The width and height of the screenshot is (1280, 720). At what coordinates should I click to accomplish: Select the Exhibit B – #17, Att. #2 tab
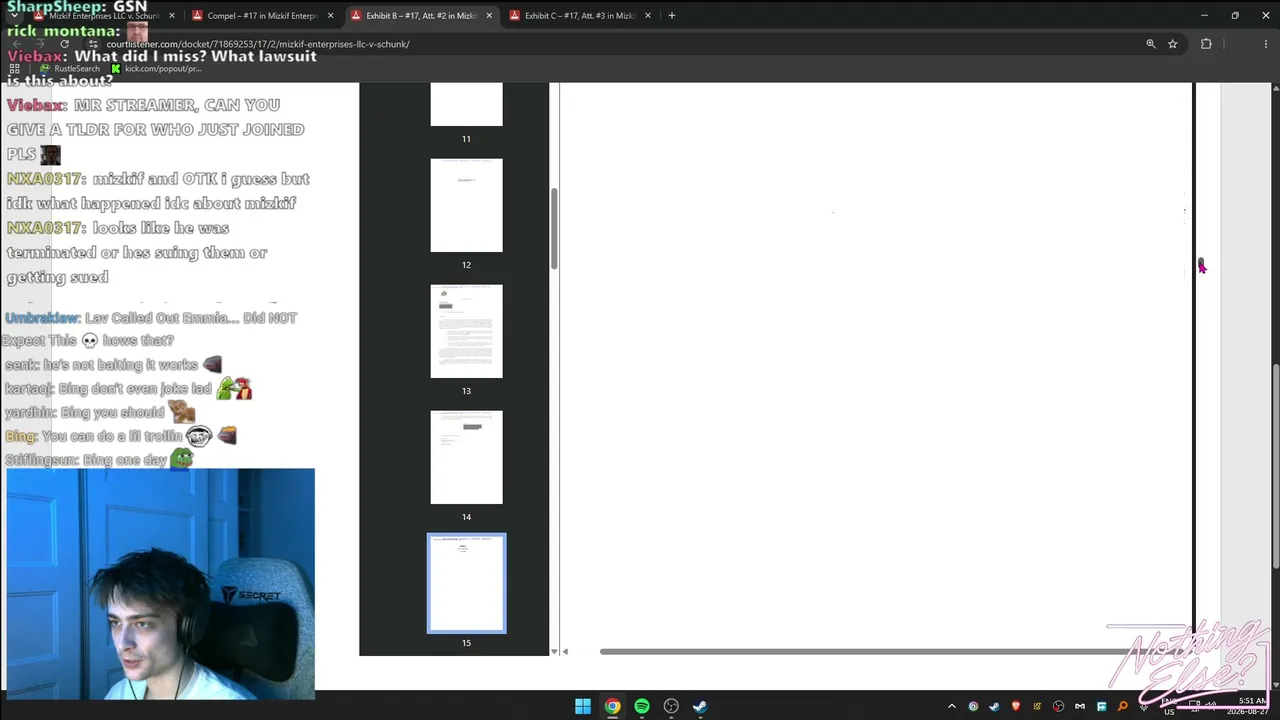coord(420,16)
